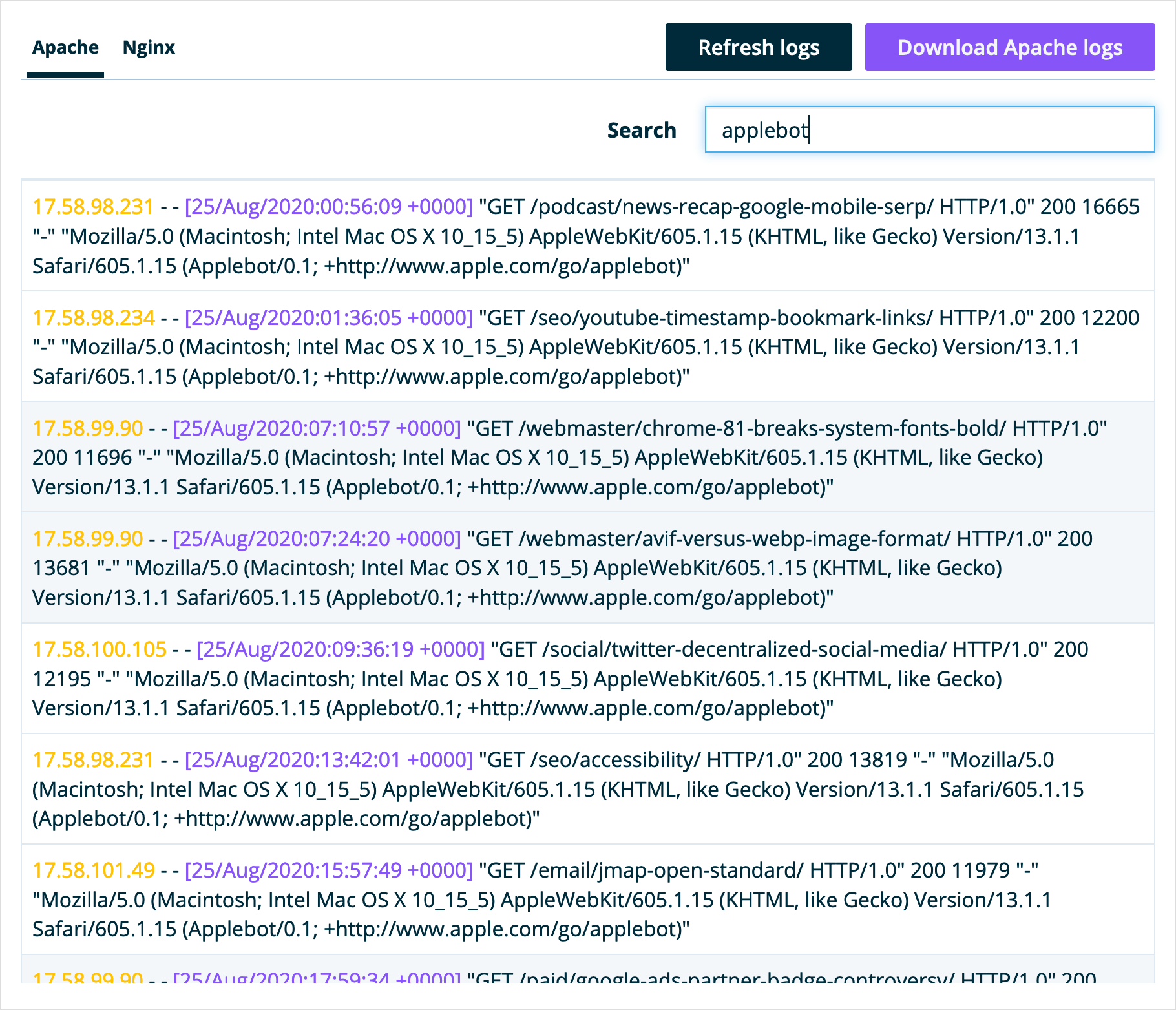Select the twitter-decentralized-social-media log row
1176x1010 pixels.
[x=588, y=678]
